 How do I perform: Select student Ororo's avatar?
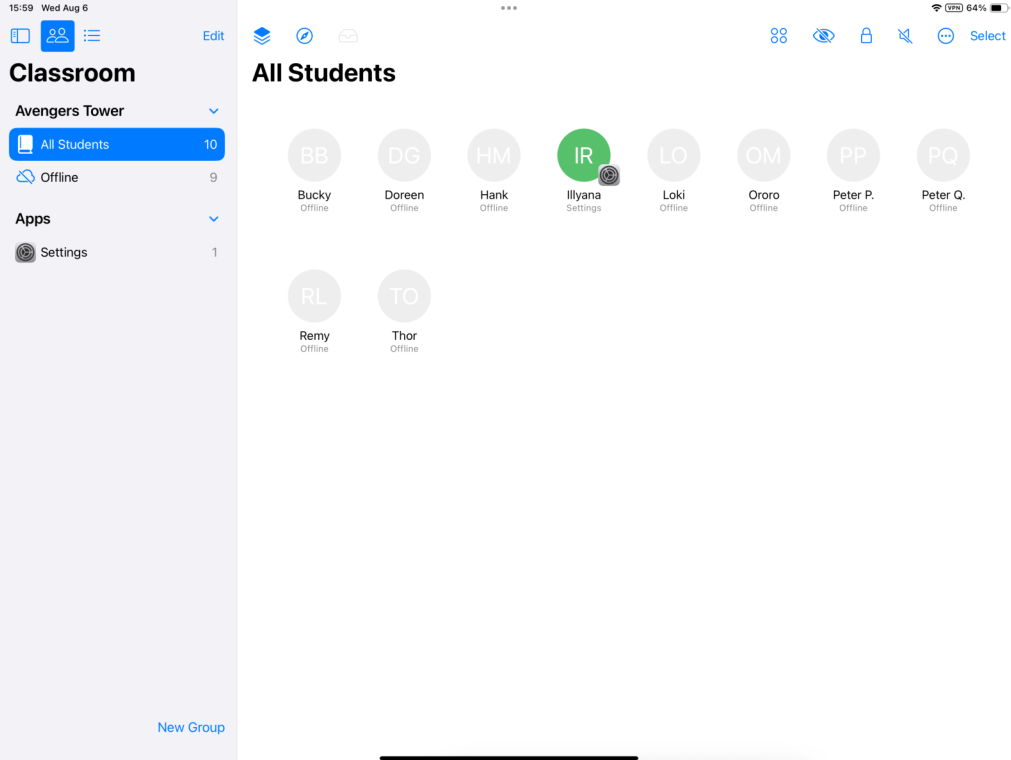pyautogui.click(x=763, y=155)
